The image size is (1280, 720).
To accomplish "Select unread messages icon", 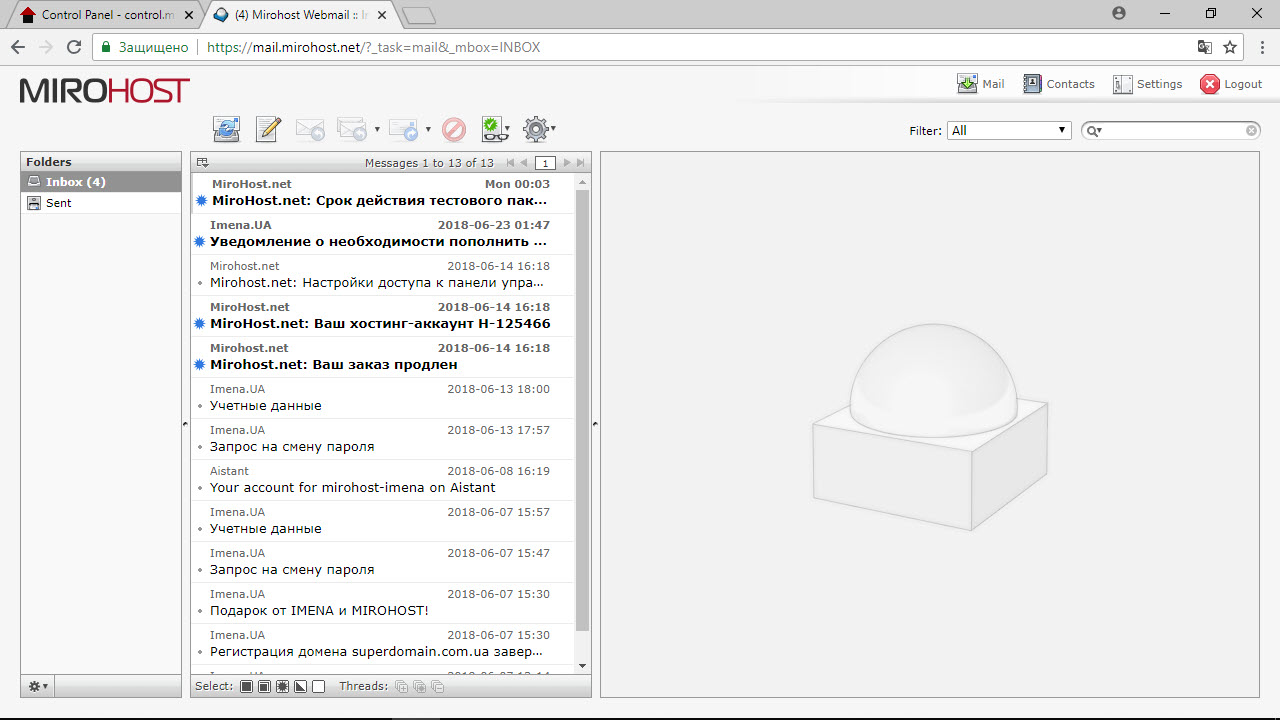I will tap(282, 686).
